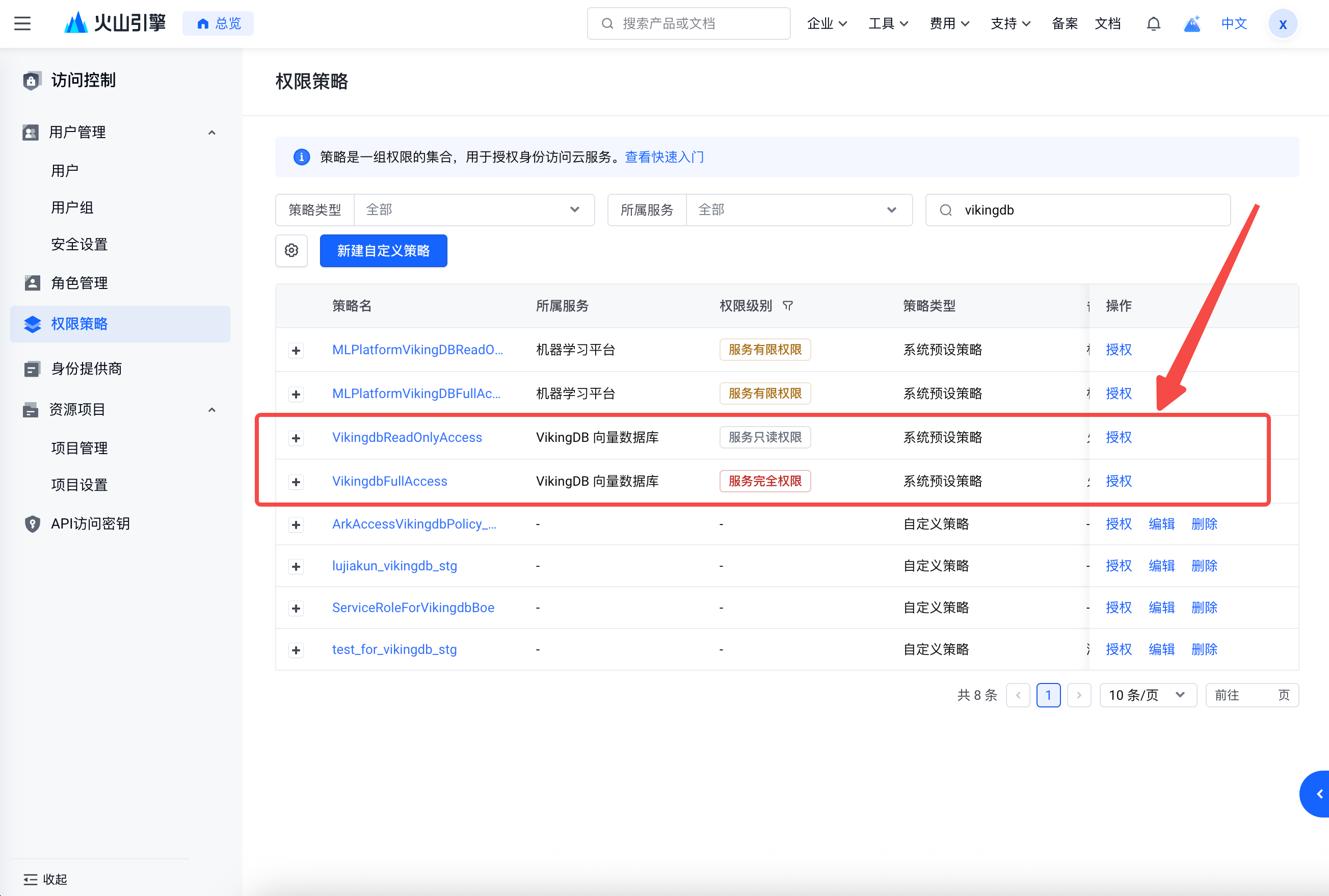The height and width of the screenshot is (896, 1329).
Task: Expand the VikingdbFullAccess row
Action: pos(296,482)
